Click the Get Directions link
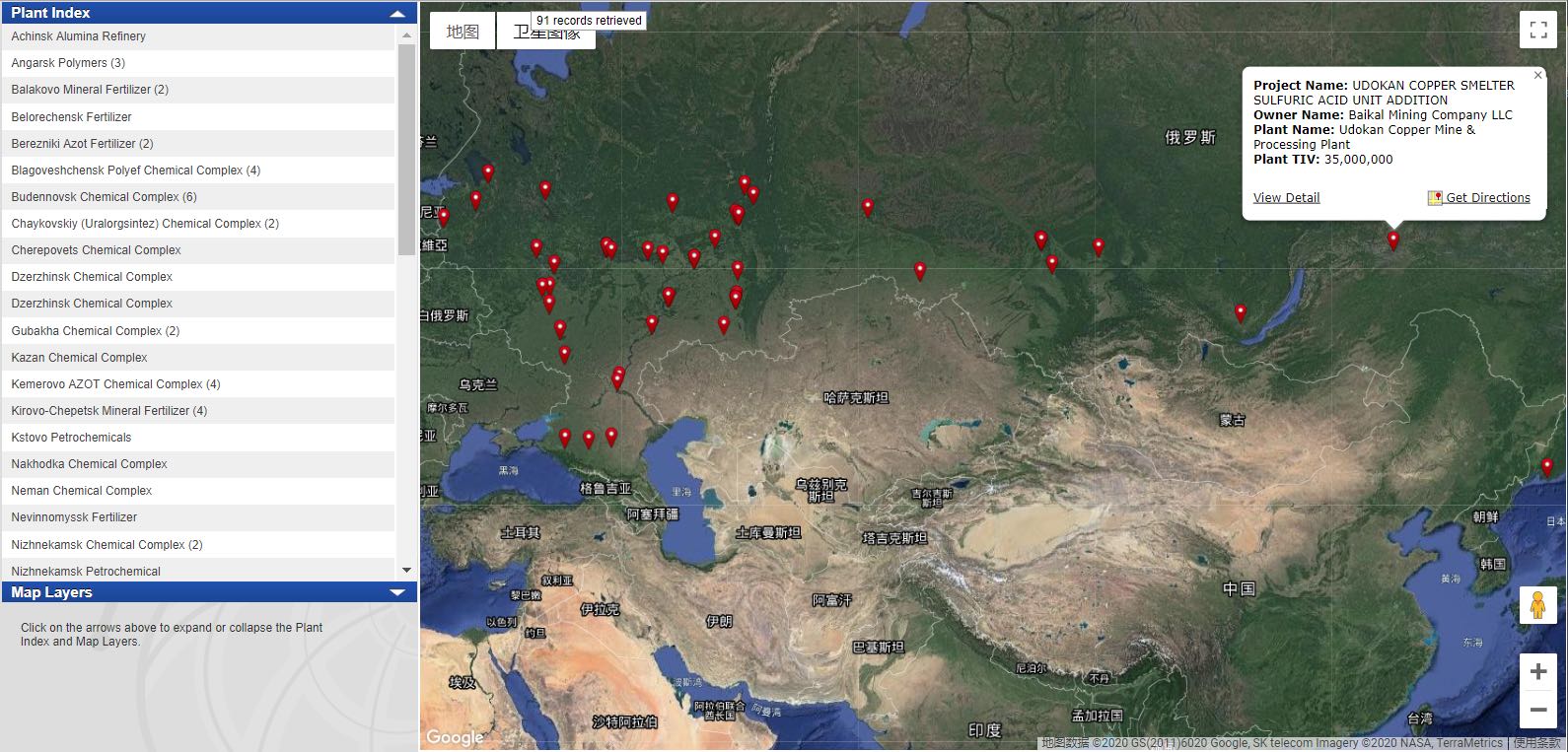The width and height of the screenshot is (1568, 752). (1487, 198)
